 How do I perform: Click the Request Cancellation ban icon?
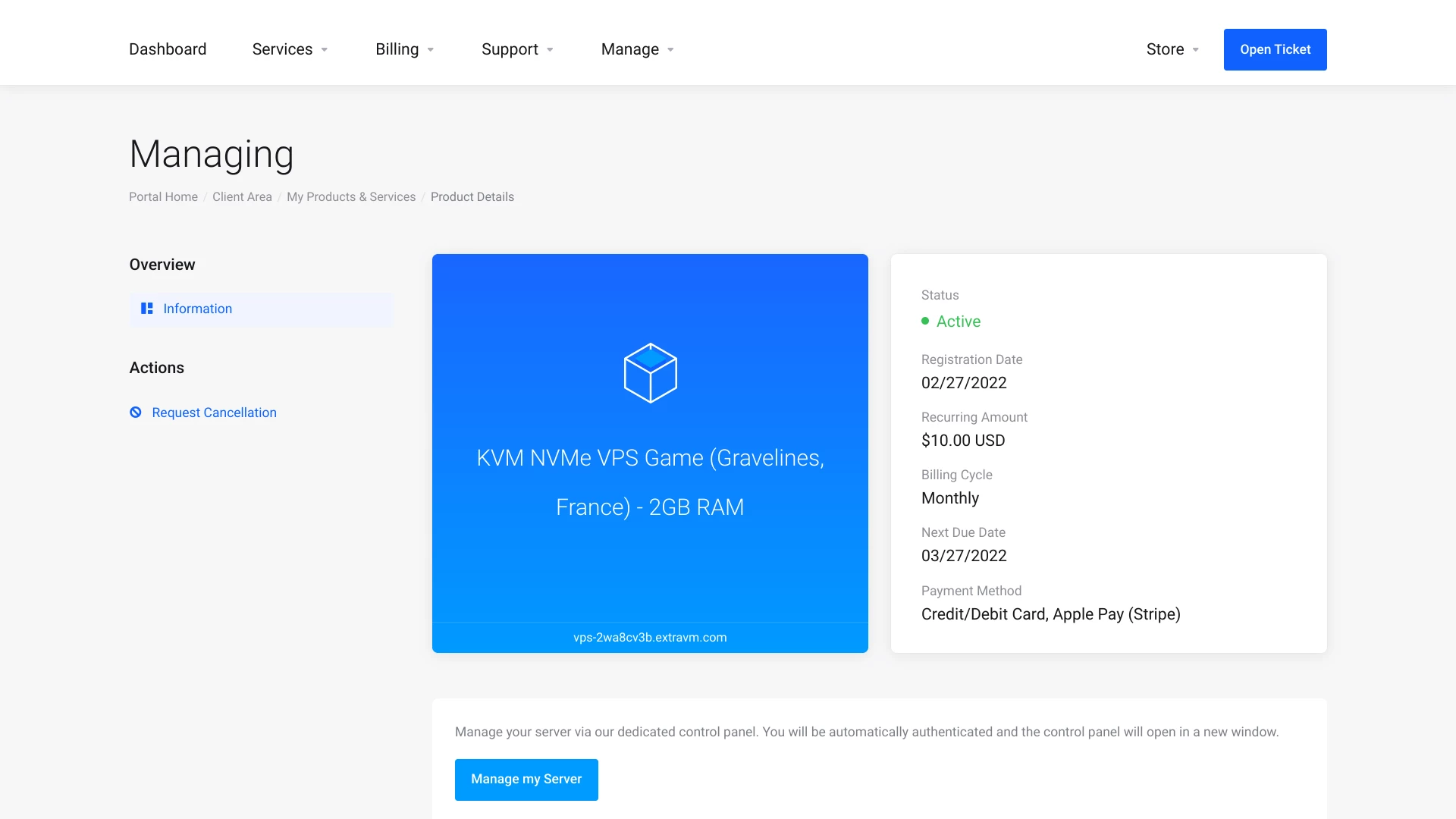pyautogui.click(x=136, y=413)
